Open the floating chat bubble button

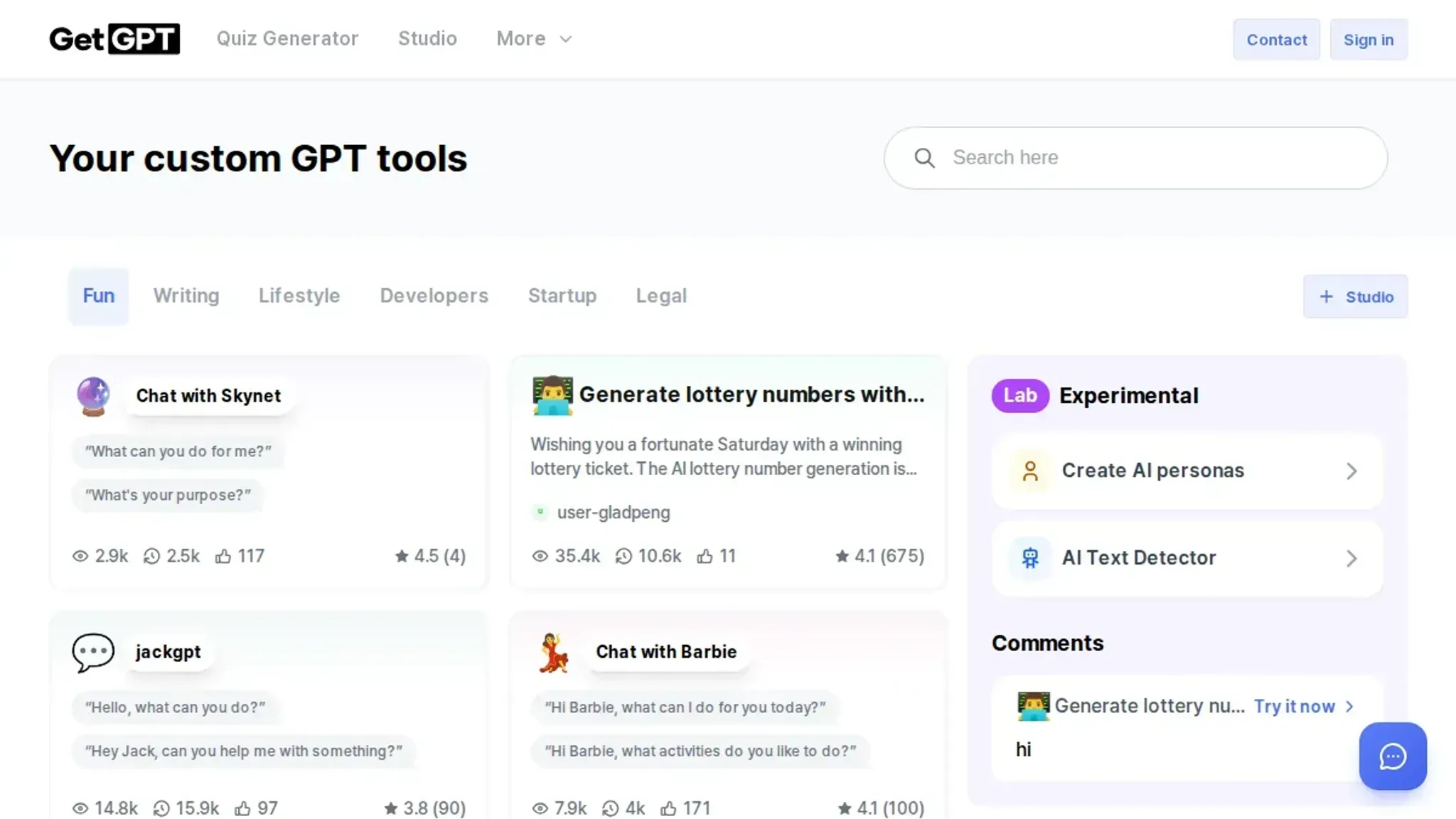1393,756
